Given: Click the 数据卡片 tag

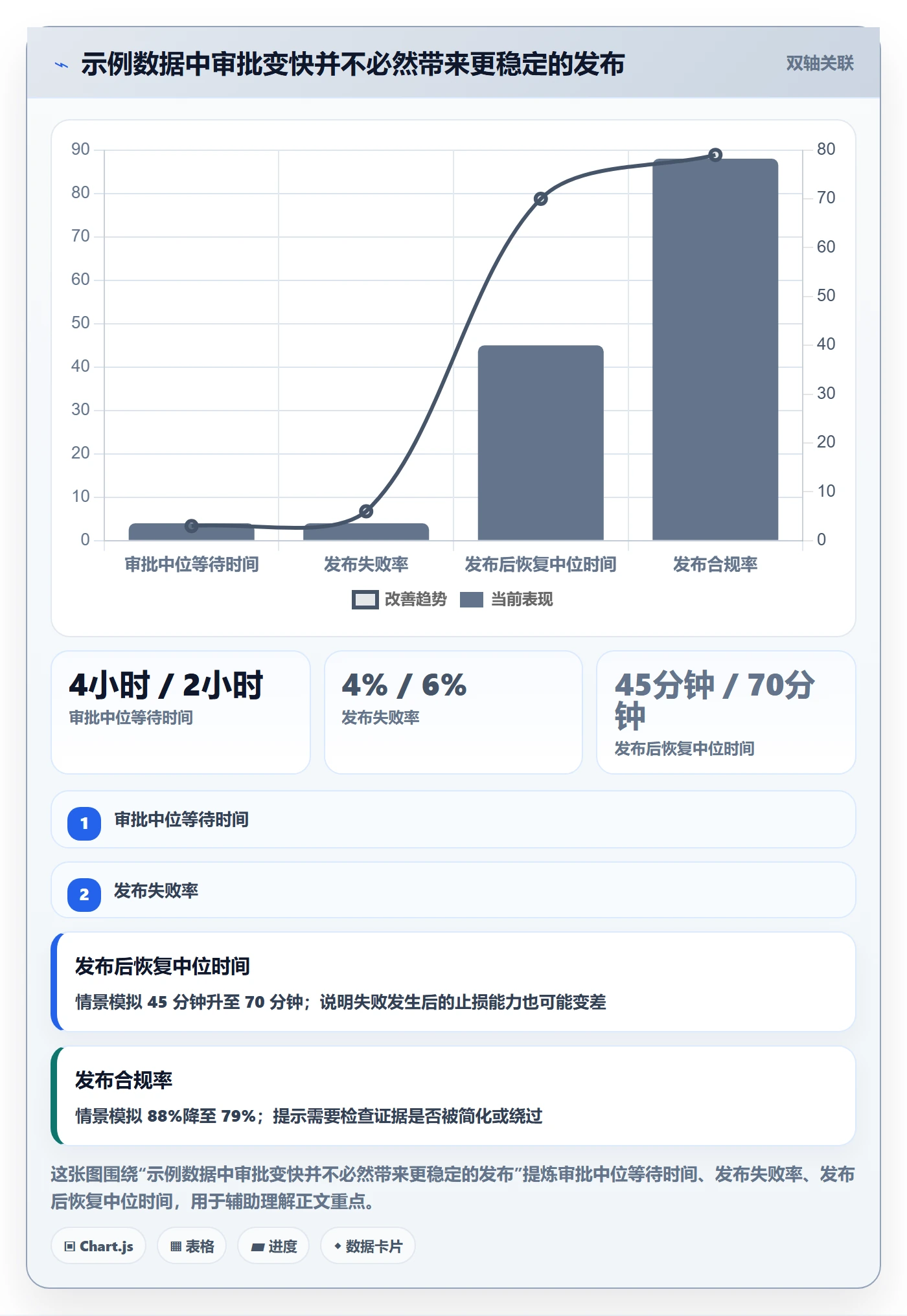Looking at the screenshot, I should coord(368,1246).
